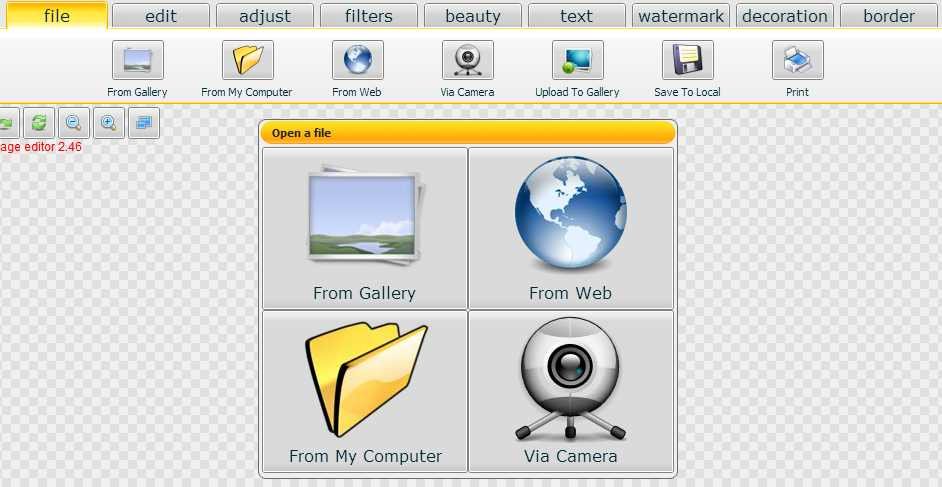Screen dimensions: 942x487
Task: Click Save To Local floppy disk icon
Action: 687,61
